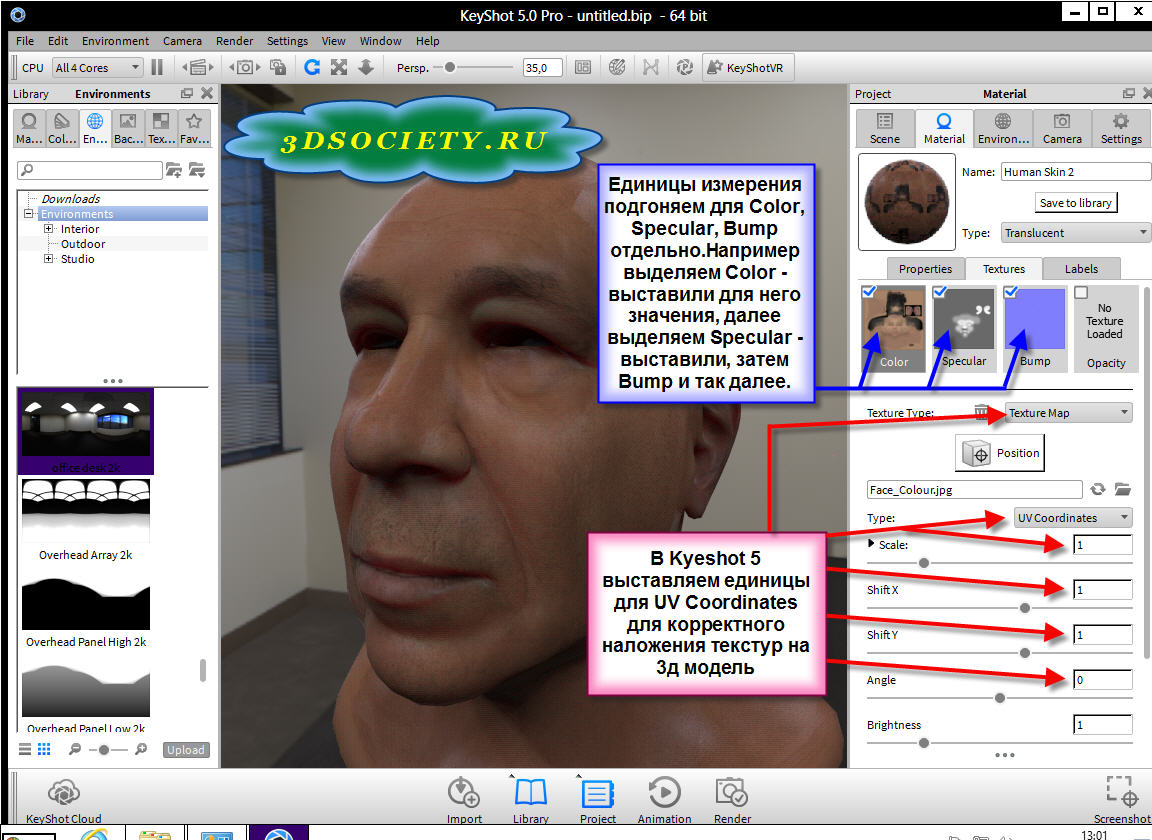Toggle the Color texture checkbox
Viewport: 1152px width, 840px height.
coord(869,292)
